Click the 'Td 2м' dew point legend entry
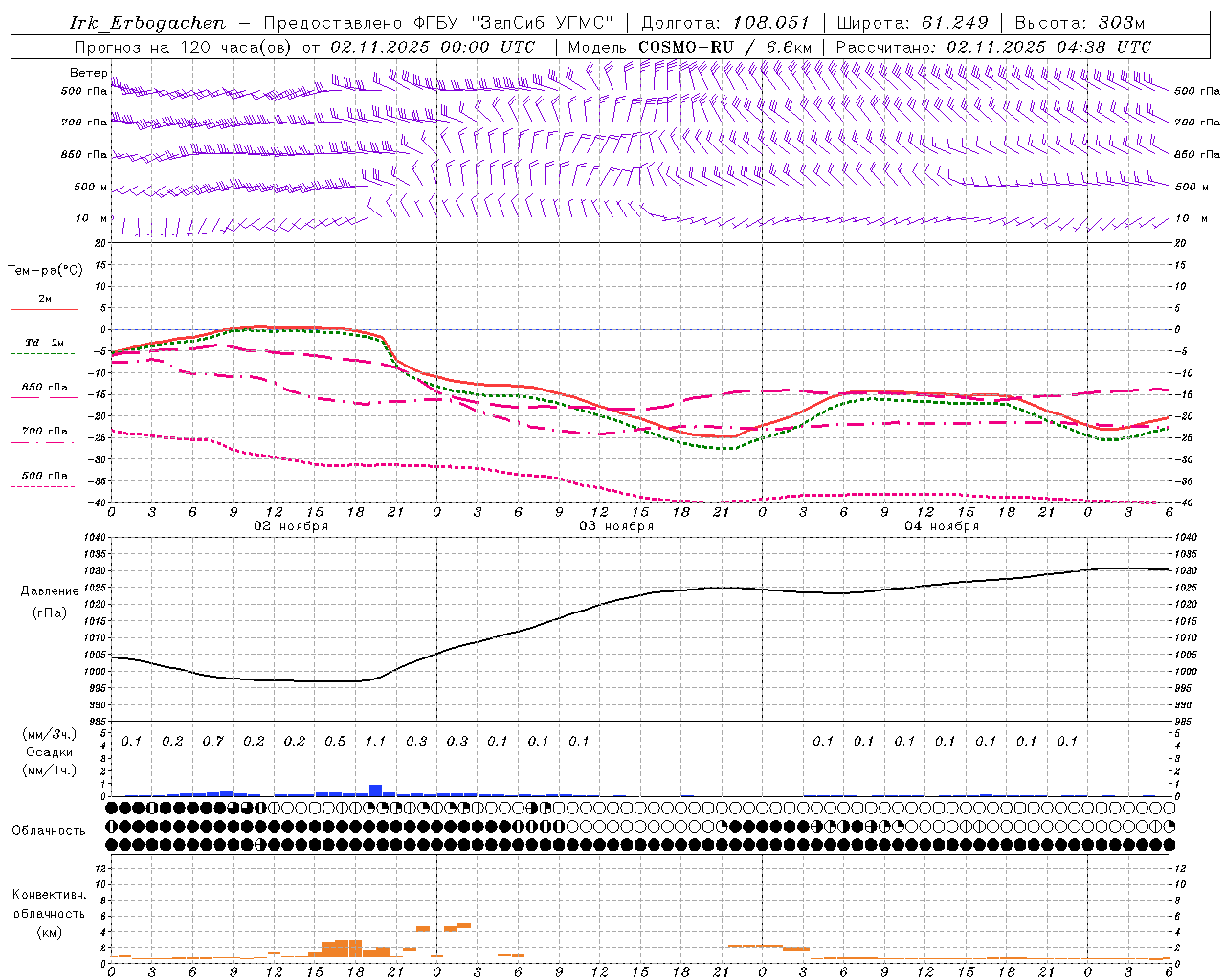The image size is (1225, 980). point(44,343)
